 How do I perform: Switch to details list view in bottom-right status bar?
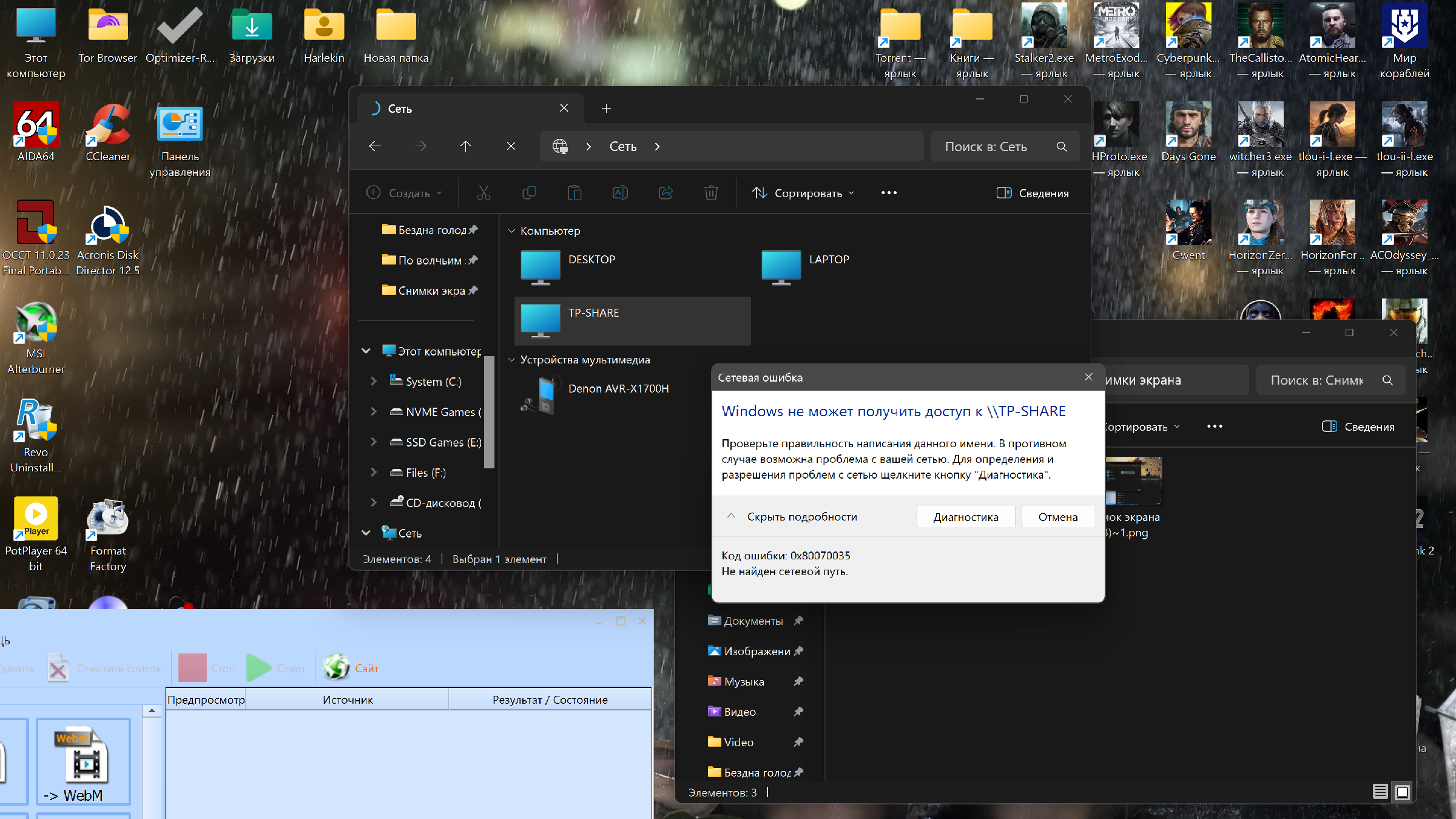point(1380,792)
